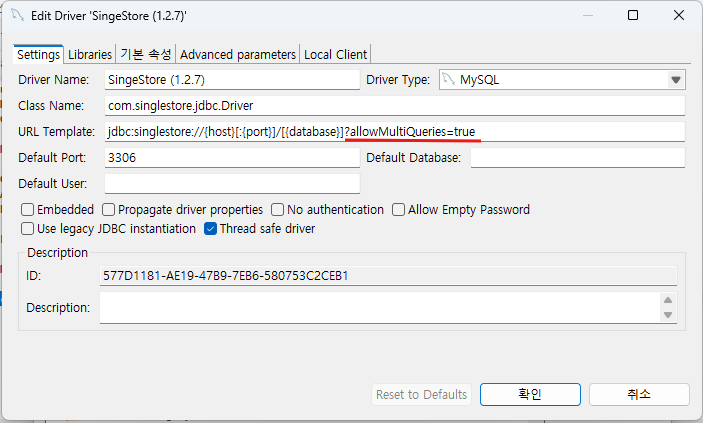
Task: Check the No authentication option
Action: pos(278,209)
